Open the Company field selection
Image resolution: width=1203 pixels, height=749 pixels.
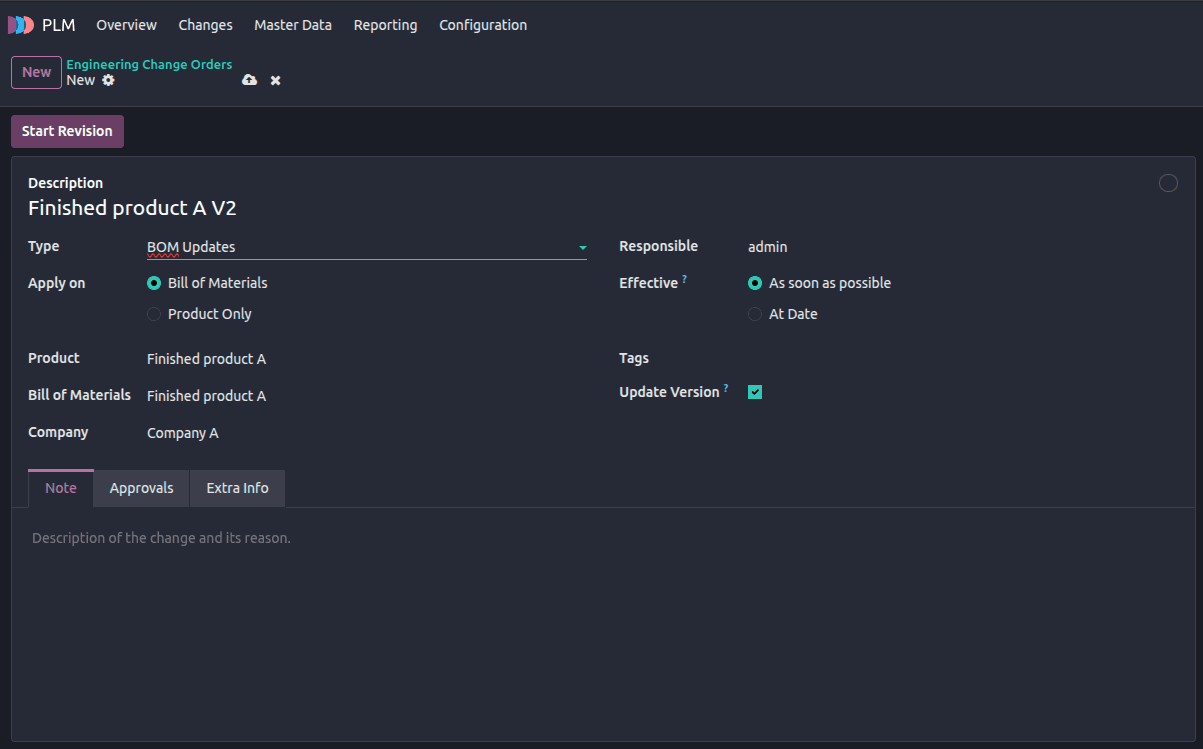(x=366, y=433)
